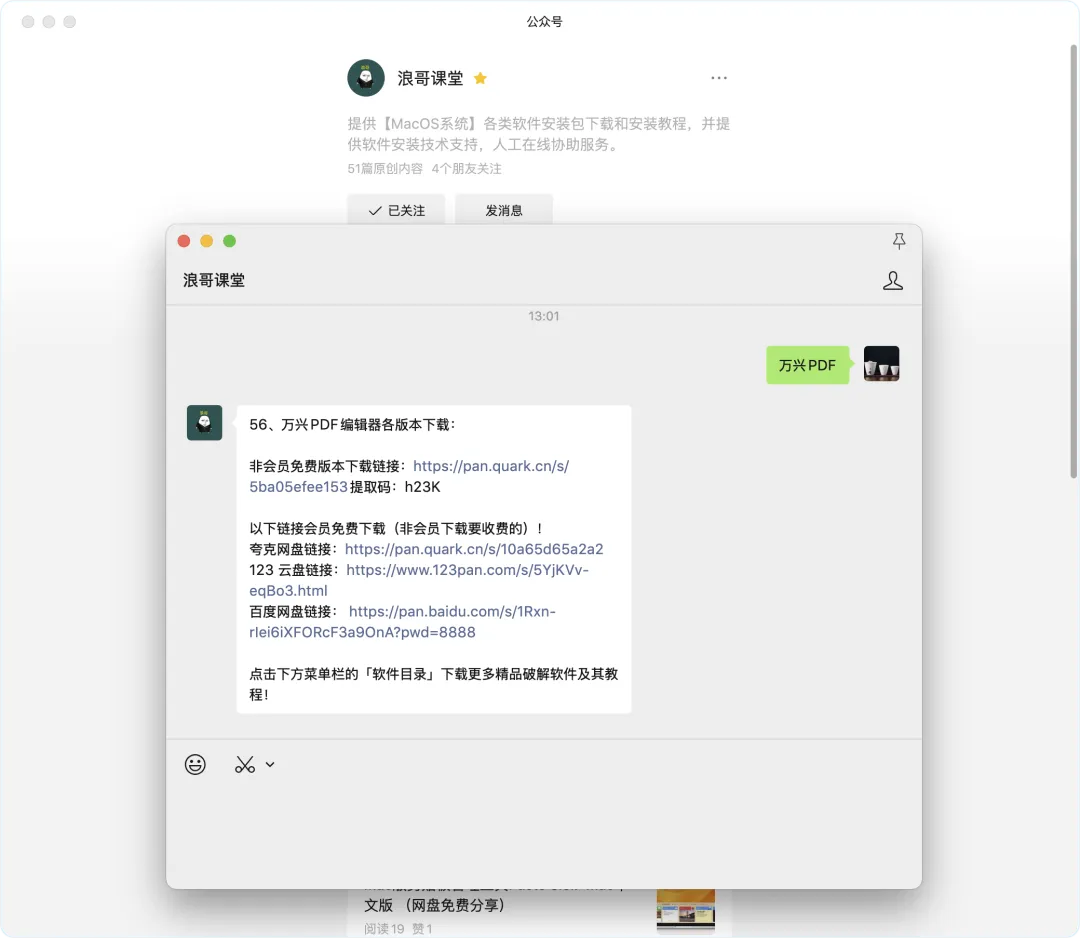Click the sender avatar beside the 56、万兴PDF reply

click(205, 423)
